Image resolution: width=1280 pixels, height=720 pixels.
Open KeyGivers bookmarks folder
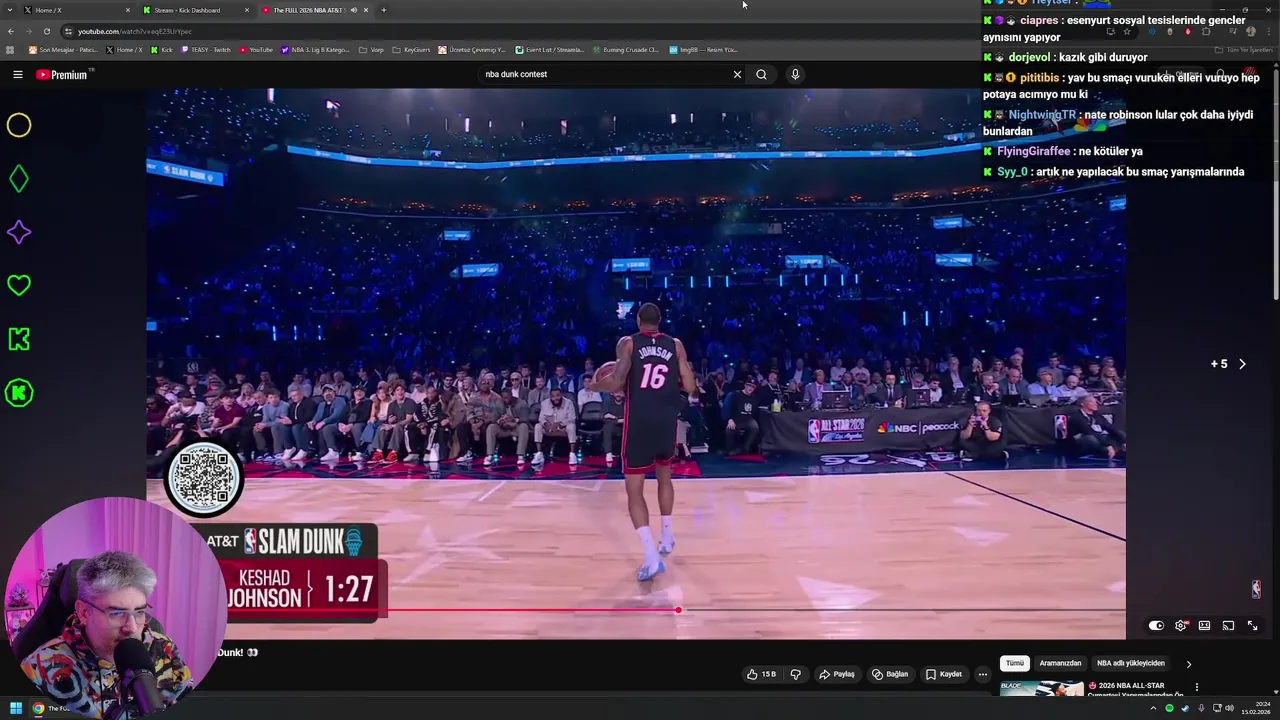coord(412,49)
